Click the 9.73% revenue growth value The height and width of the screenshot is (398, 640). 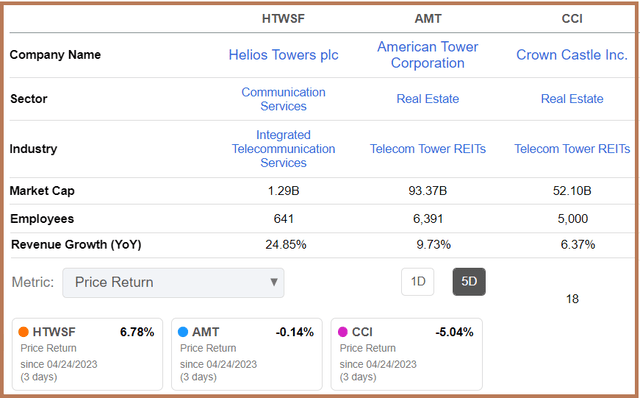click(433, 245)
